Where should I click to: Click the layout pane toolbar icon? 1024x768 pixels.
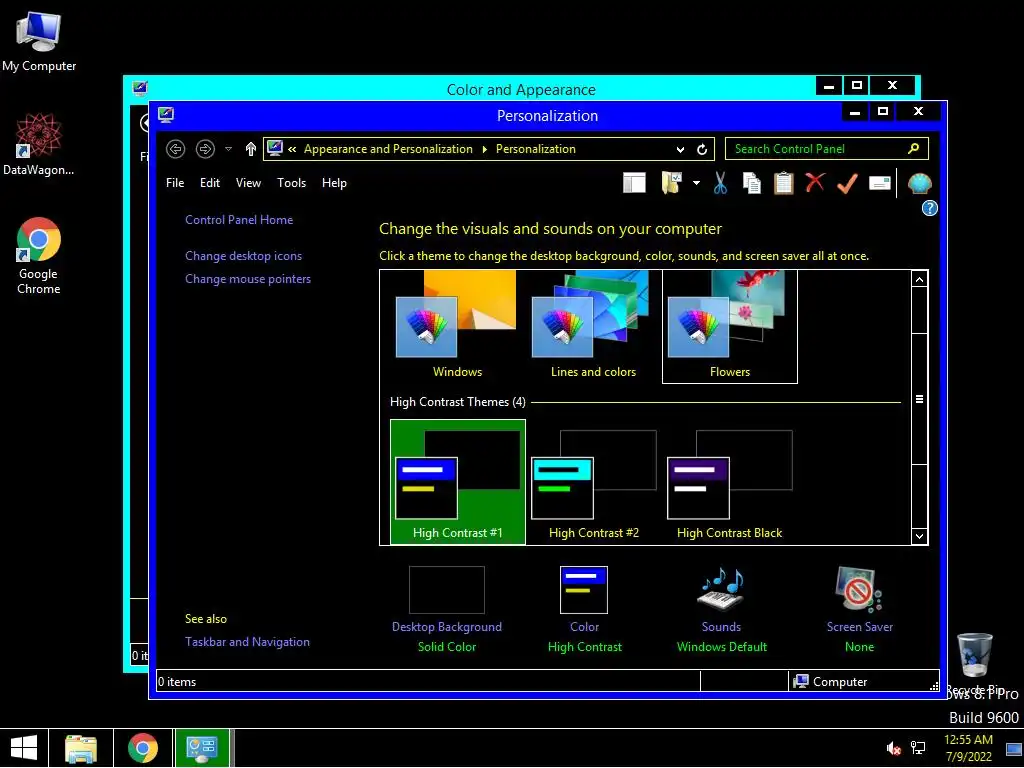tap(634, 183)
